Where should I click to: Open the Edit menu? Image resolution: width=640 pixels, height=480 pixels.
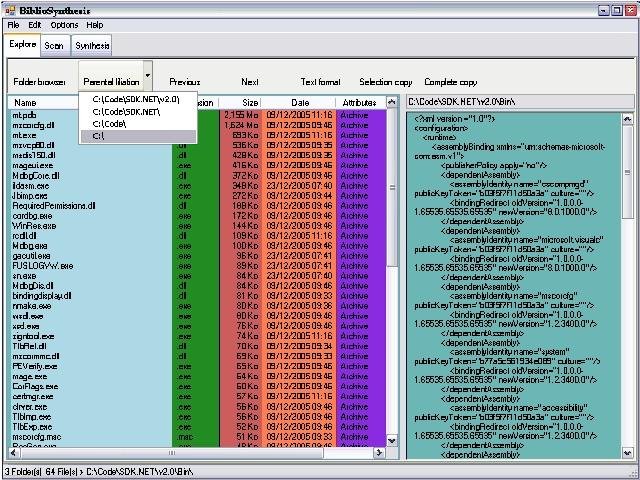coord(35,25)
